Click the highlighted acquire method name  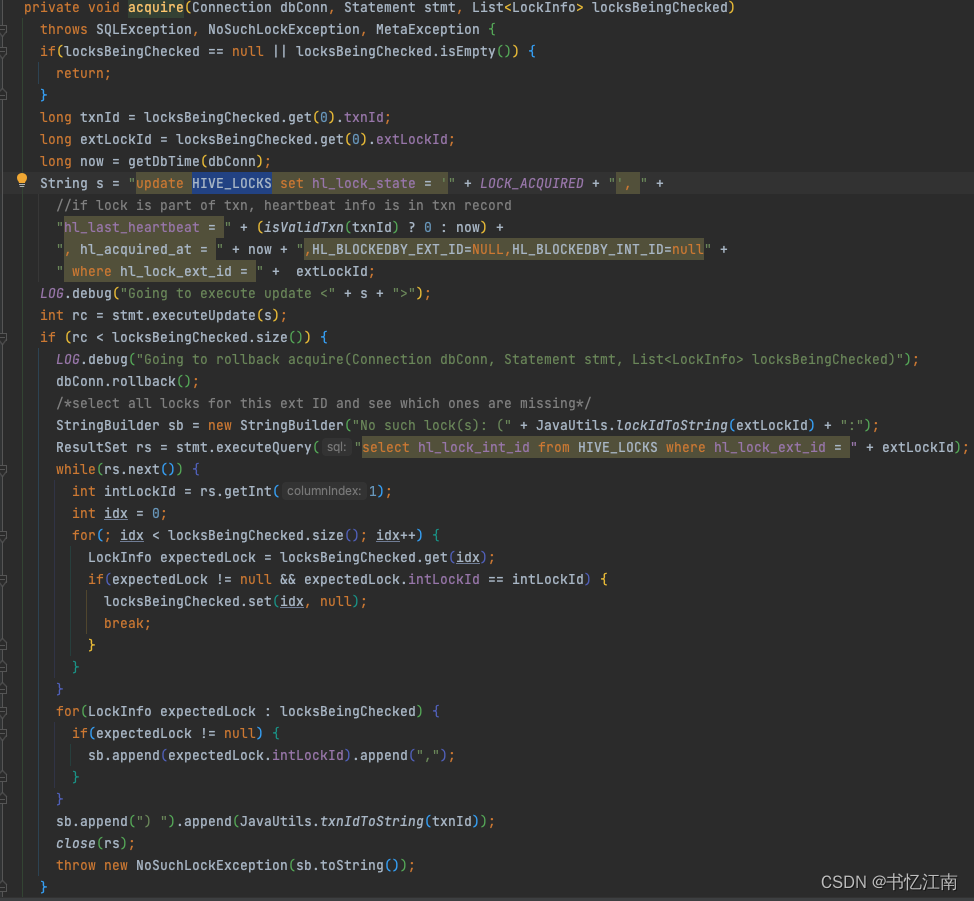coord(156,7)
